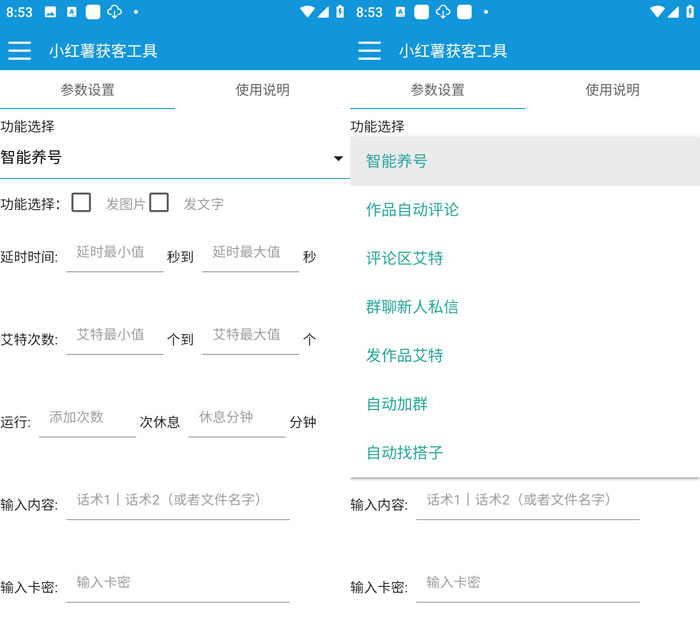Choose 自动加群 from the list
Viewport: 700px width, 622px height.
[x=397, y=404]
